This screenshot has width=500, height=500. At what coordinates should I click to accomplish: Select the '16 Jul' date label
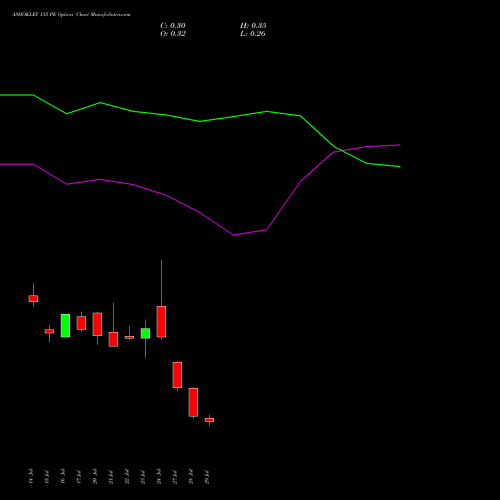click(x=63, y=476)
